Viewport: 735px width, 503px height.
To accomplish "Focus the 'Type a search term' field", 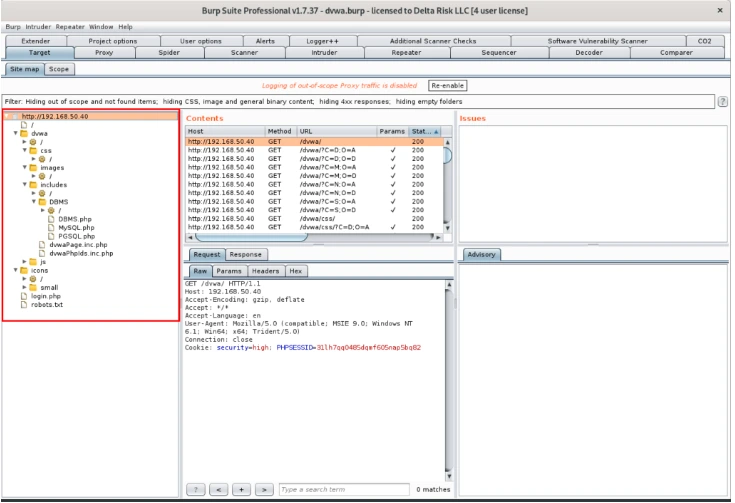I will point(344,490).
